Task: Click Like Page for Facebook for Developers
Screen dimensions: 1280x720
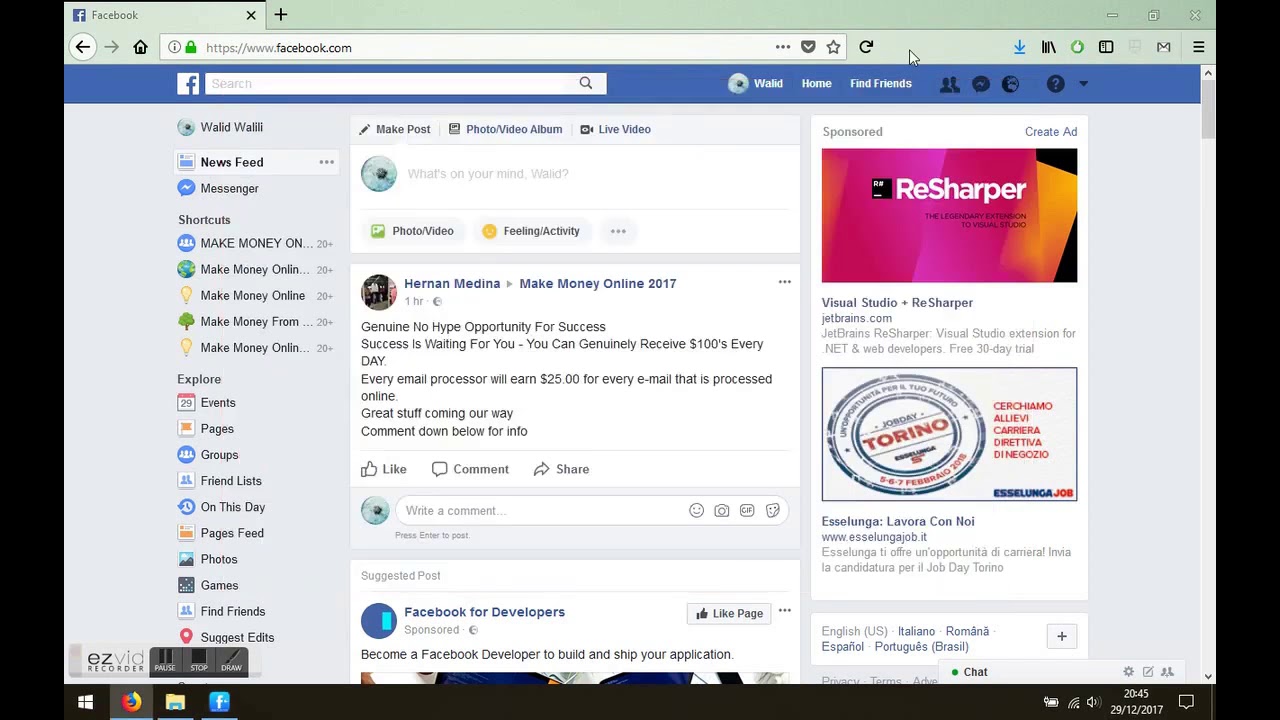Action: tap(729, 613)
